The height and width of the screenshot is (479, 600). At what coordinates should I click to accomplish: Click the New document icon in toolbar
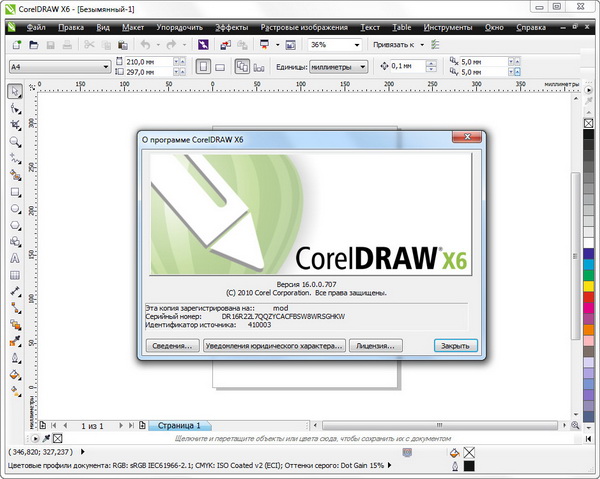(x=17, y=45)
